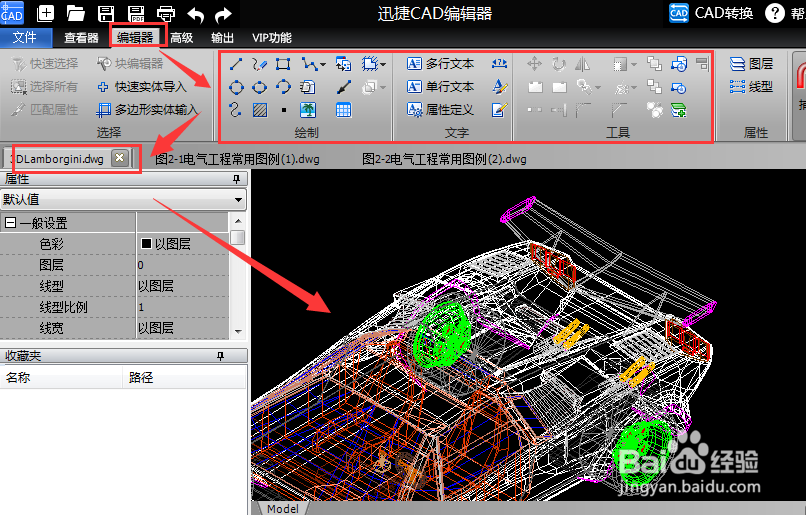Save as PDF from the title bar
Screen dimensions: 806x515
tap(136, 13)
